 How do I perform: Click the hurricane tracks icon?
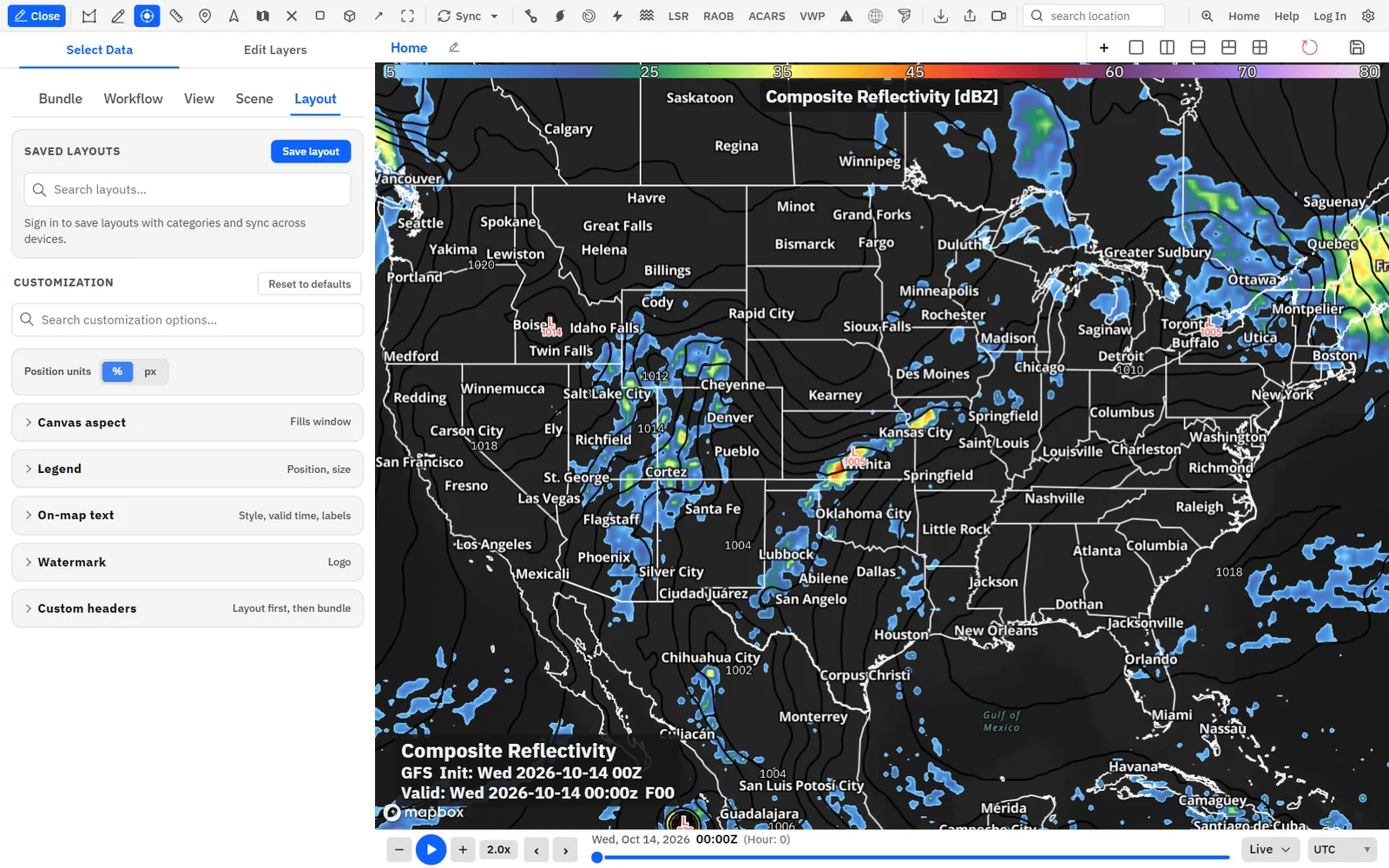click(560, 16)
